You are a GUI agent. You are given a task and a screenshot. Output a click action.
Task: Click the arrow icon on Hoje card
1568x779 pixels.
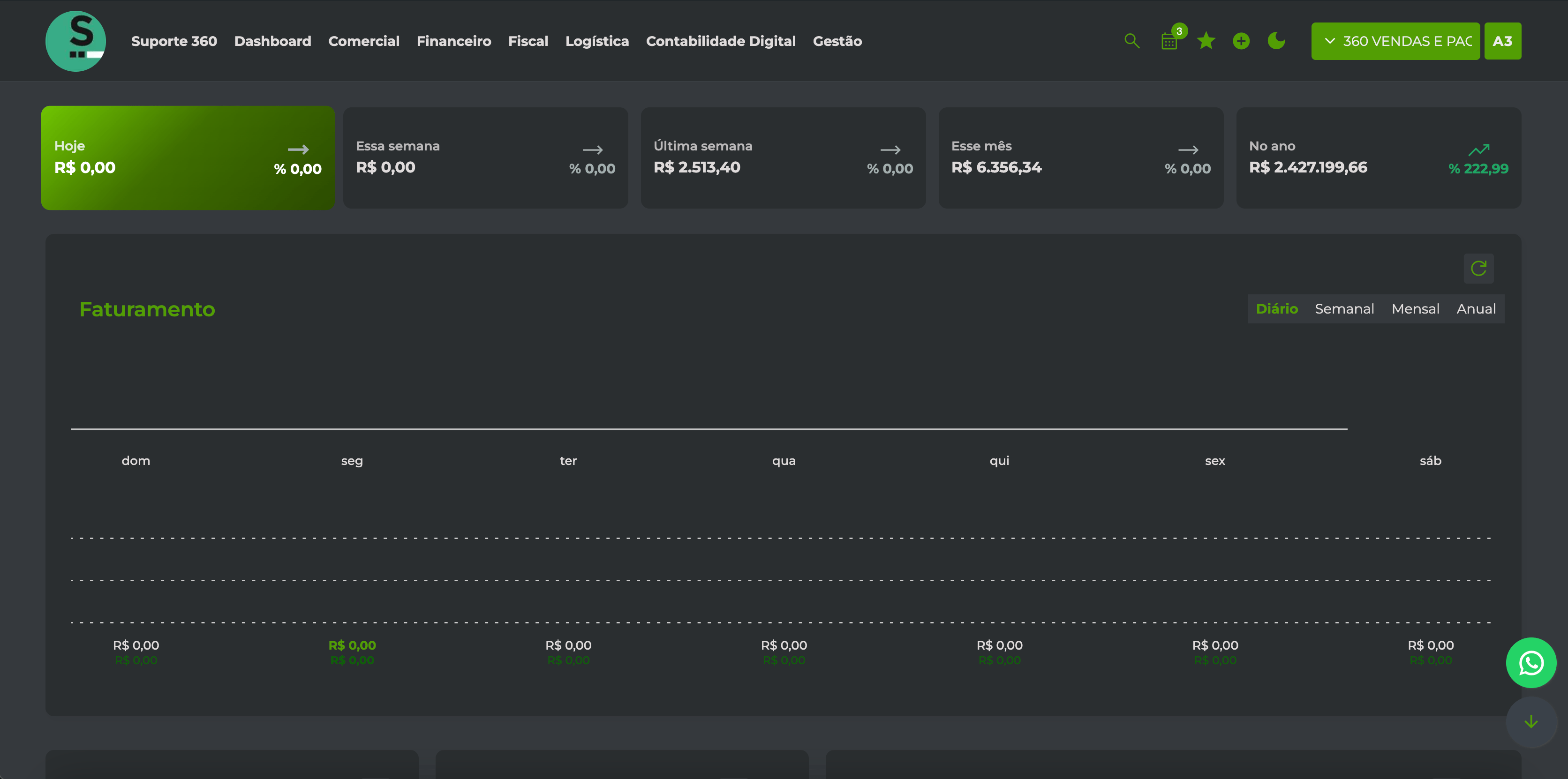point(298,149)
